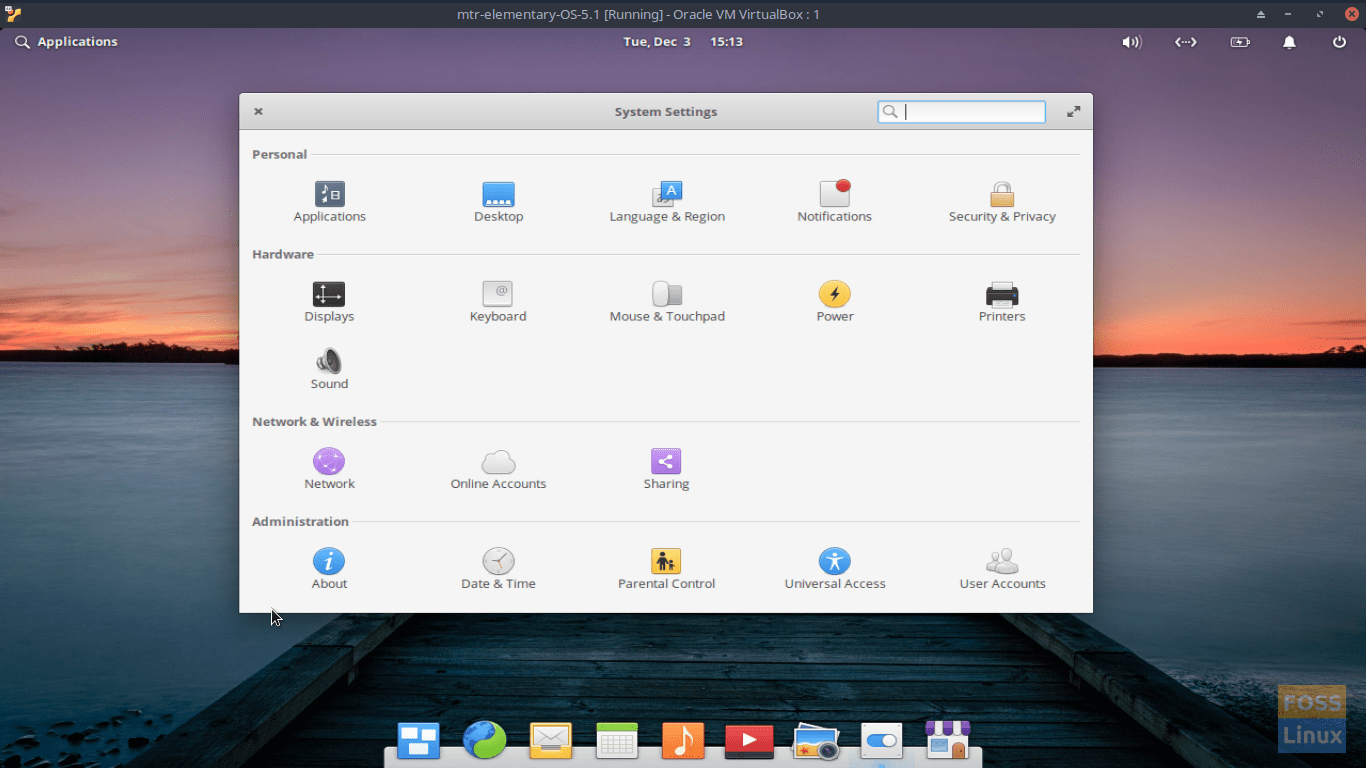1366x768 pixels.
Task: Open the Applications menu in top panel
Action: click(x=67, y=42)
